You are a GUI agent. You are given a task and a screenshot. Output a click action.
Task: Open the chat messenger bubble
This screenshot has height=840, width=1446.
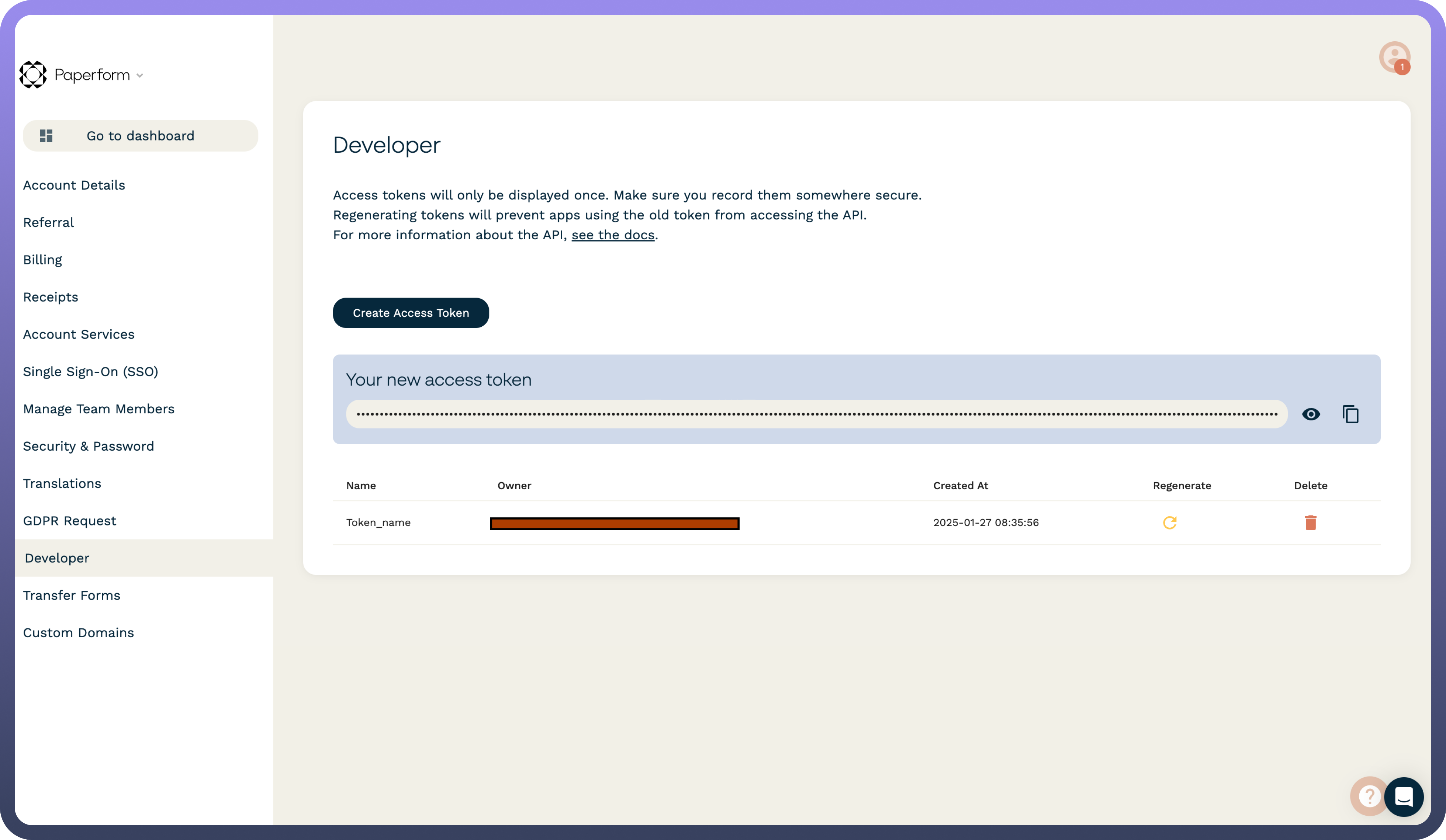(x=1404, y=796)
